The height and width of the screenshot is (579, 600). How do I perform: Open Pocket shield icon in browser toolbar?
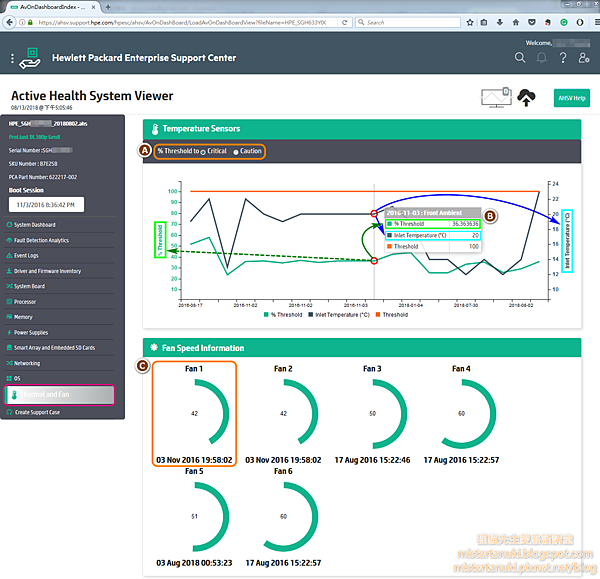pos(532,22)
